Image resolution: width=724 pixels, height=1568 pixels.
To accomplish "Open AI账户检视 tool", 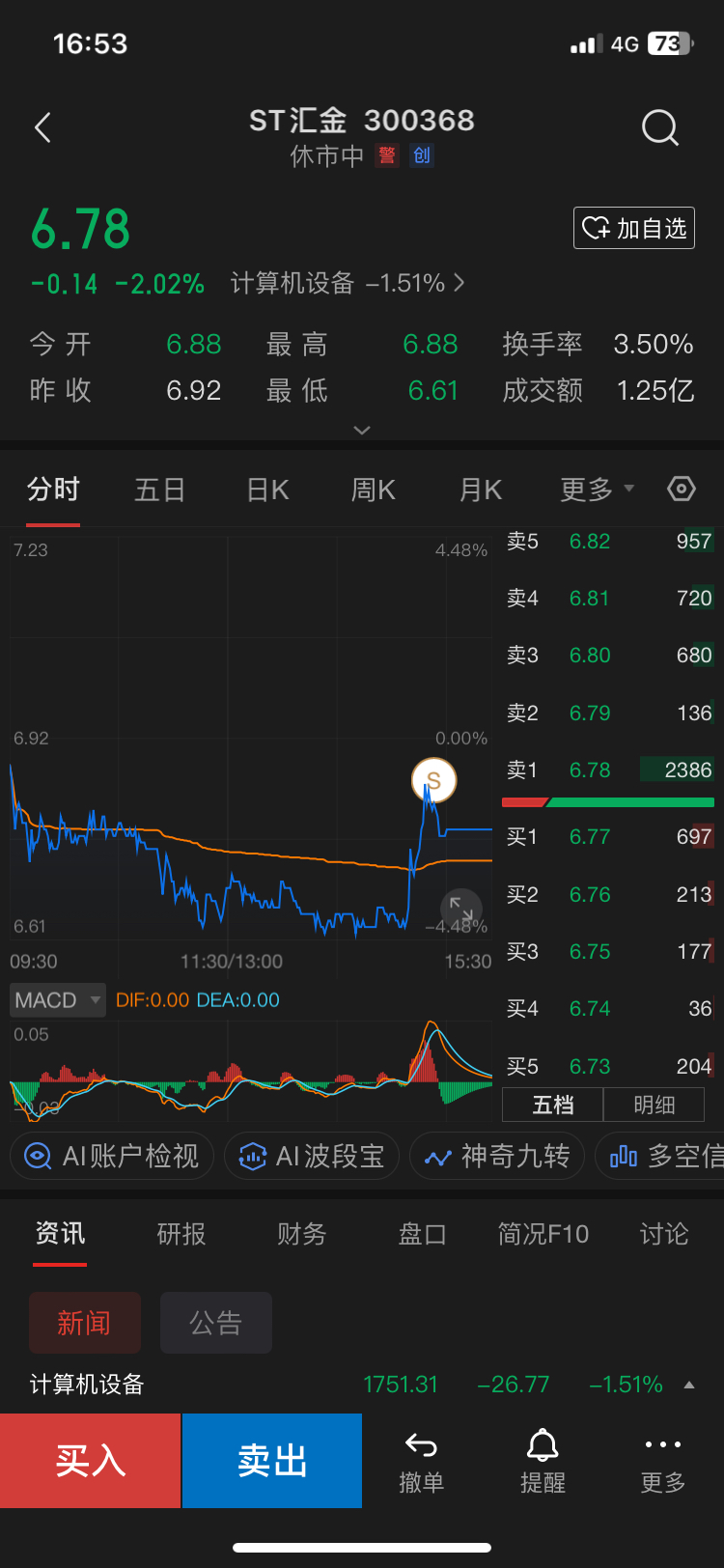I will point(111,1156).
